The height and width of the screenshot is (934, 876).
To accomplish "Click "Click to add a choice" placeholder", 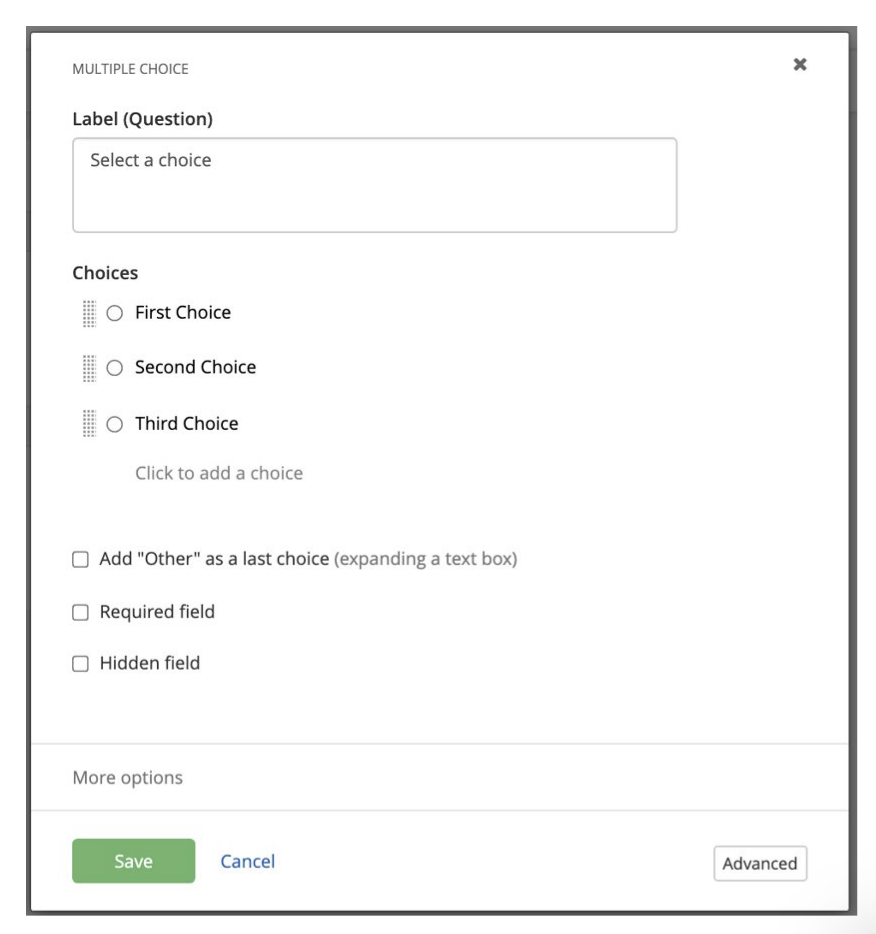I will (x=219, y=473).
